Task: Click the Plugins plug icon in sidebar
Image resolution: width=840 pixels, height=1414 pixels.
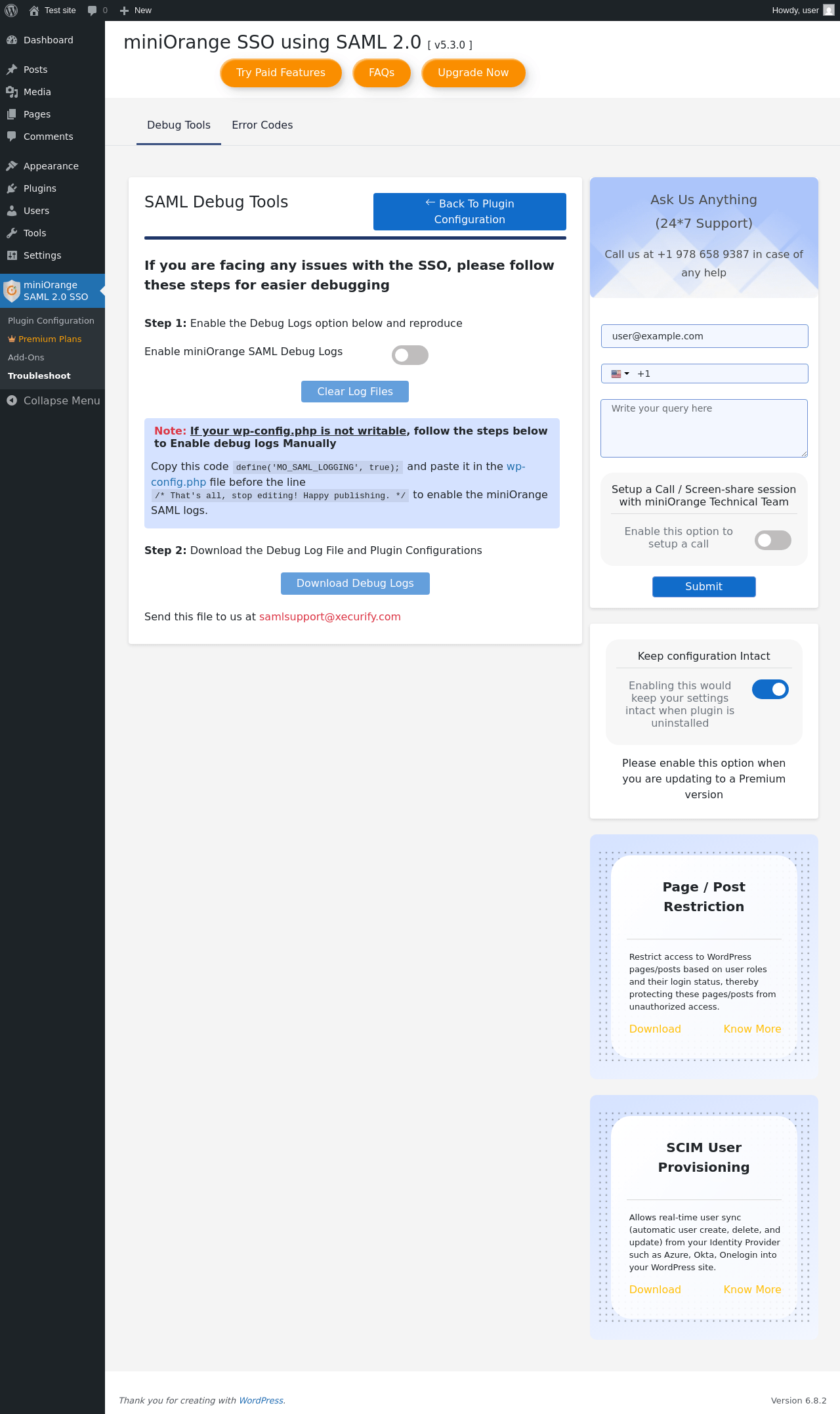Action: pos(12,188)
